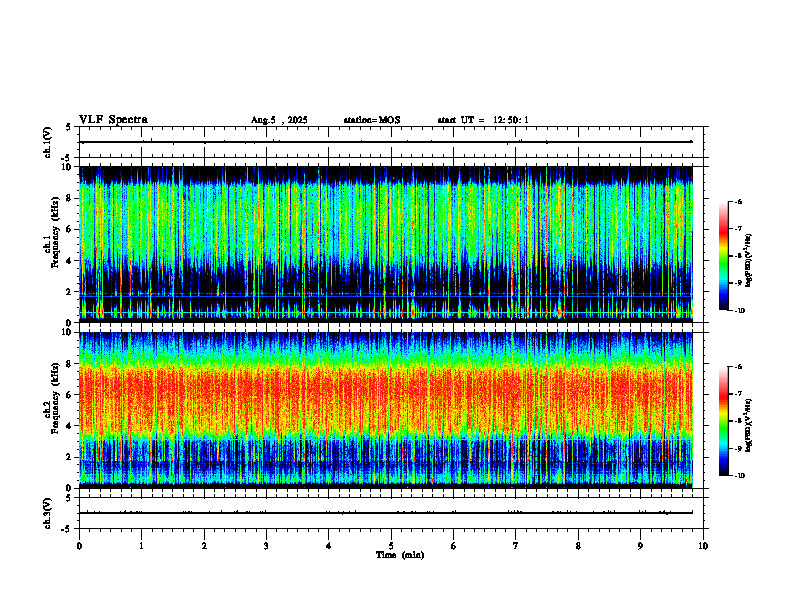This screenshot has width=792, height=612.
Task: Click time axis tick label "6"
Action: [x=454, y=546]
